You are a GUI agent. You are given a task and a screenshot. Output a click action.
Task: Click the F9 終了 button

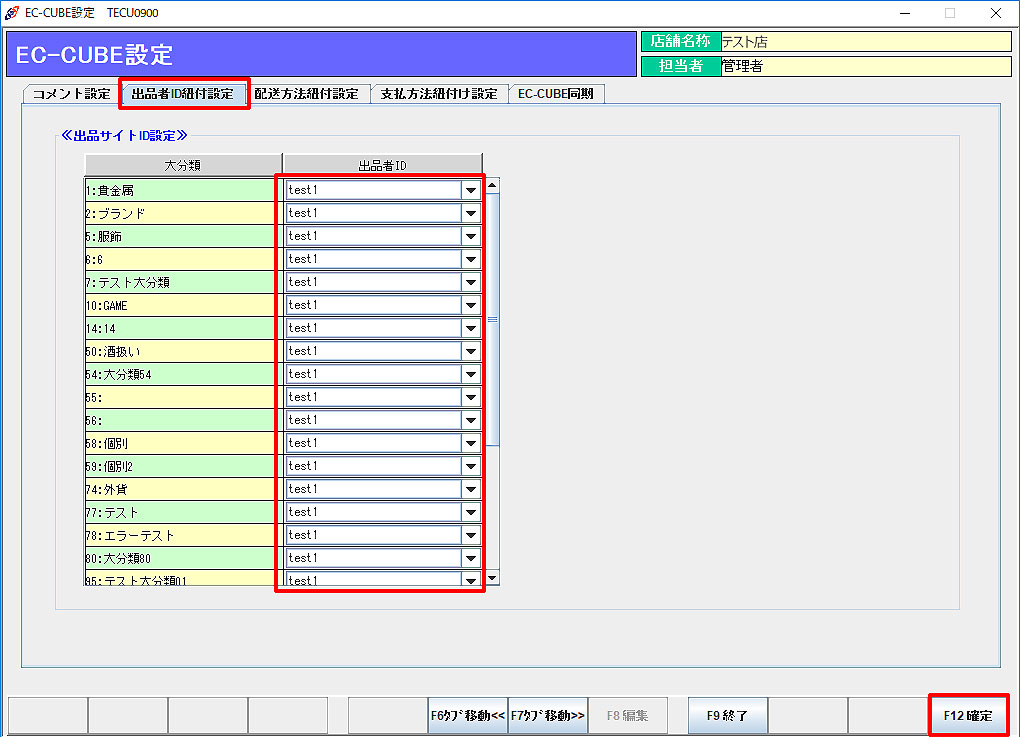[x=727, y=716]
